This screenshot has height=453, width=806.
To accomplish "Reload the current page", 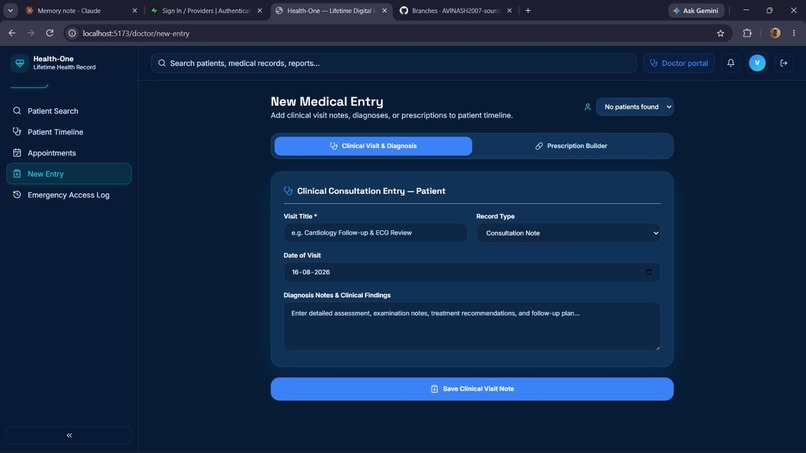I will [x=49, y=33].
